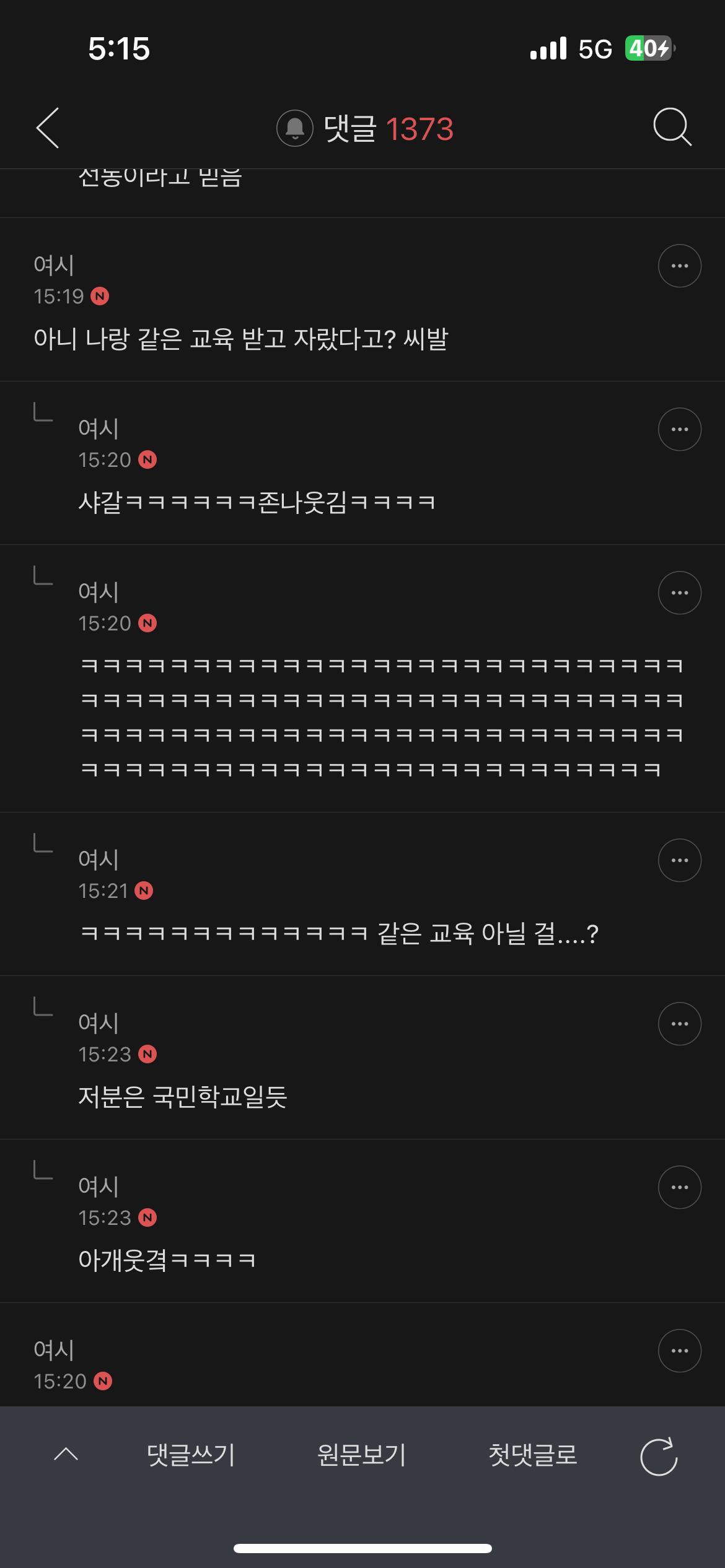This screenshot has height=1568, width=725.
Task: Open more options for the 15:19 comment
Action: pos(679,266)
